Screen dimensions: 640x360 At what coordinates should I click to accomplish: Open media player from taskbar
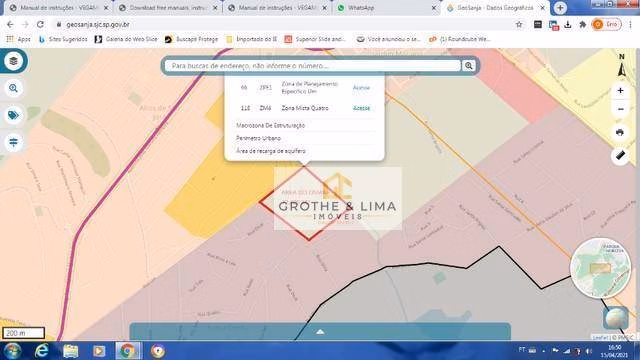coord(99,351)
